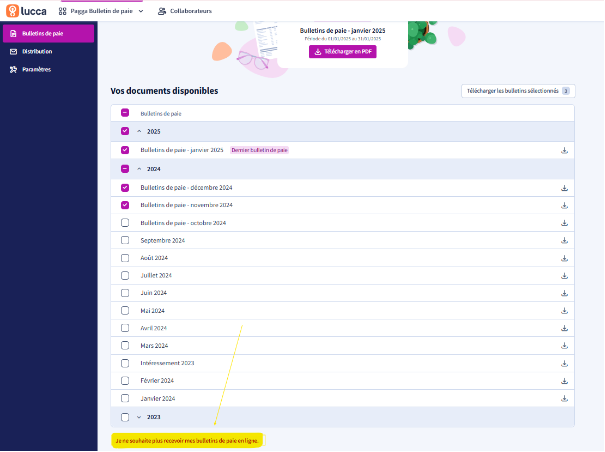The image size is (605, 452).
Task: Click download icon for Janvier 2024
Action: (564, 398)
